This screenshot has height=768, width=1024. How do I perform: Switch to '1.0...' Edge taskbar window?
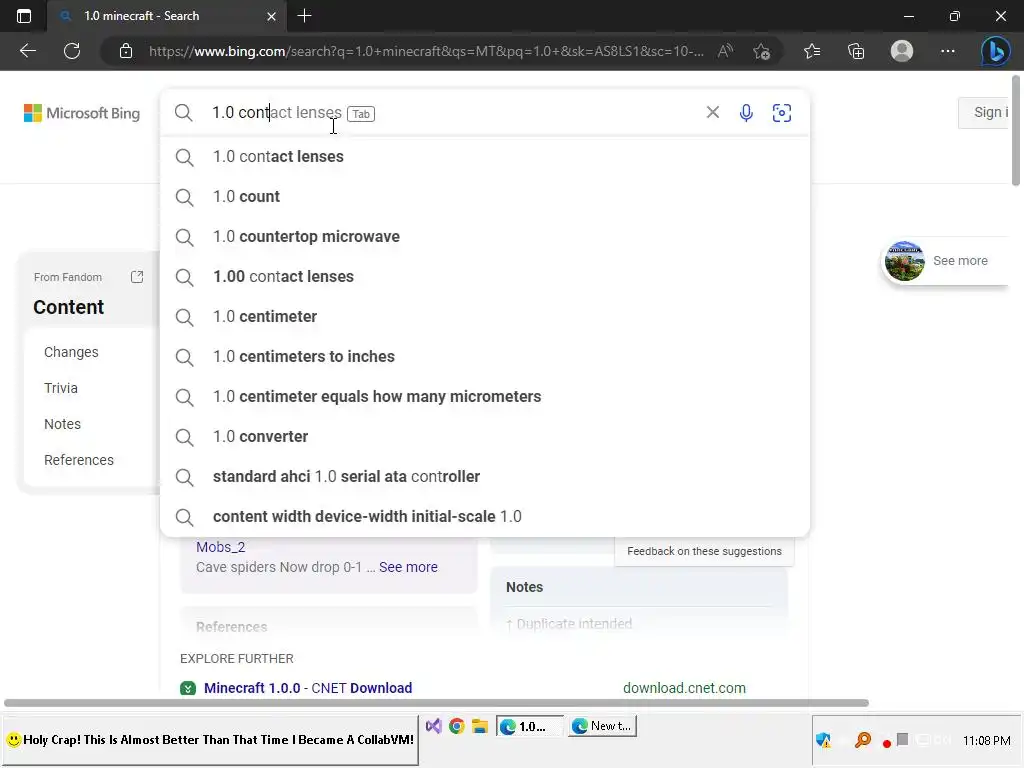click(530, 726)
